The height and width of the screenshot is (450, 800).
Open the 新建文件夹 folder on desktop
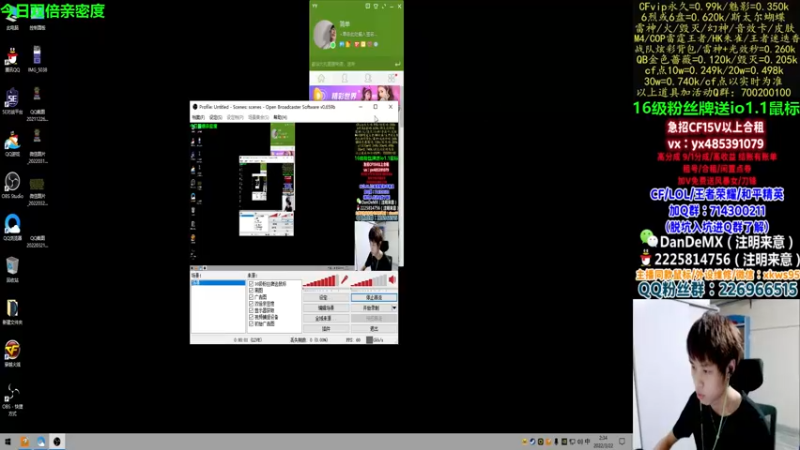(x=12, y=312)
